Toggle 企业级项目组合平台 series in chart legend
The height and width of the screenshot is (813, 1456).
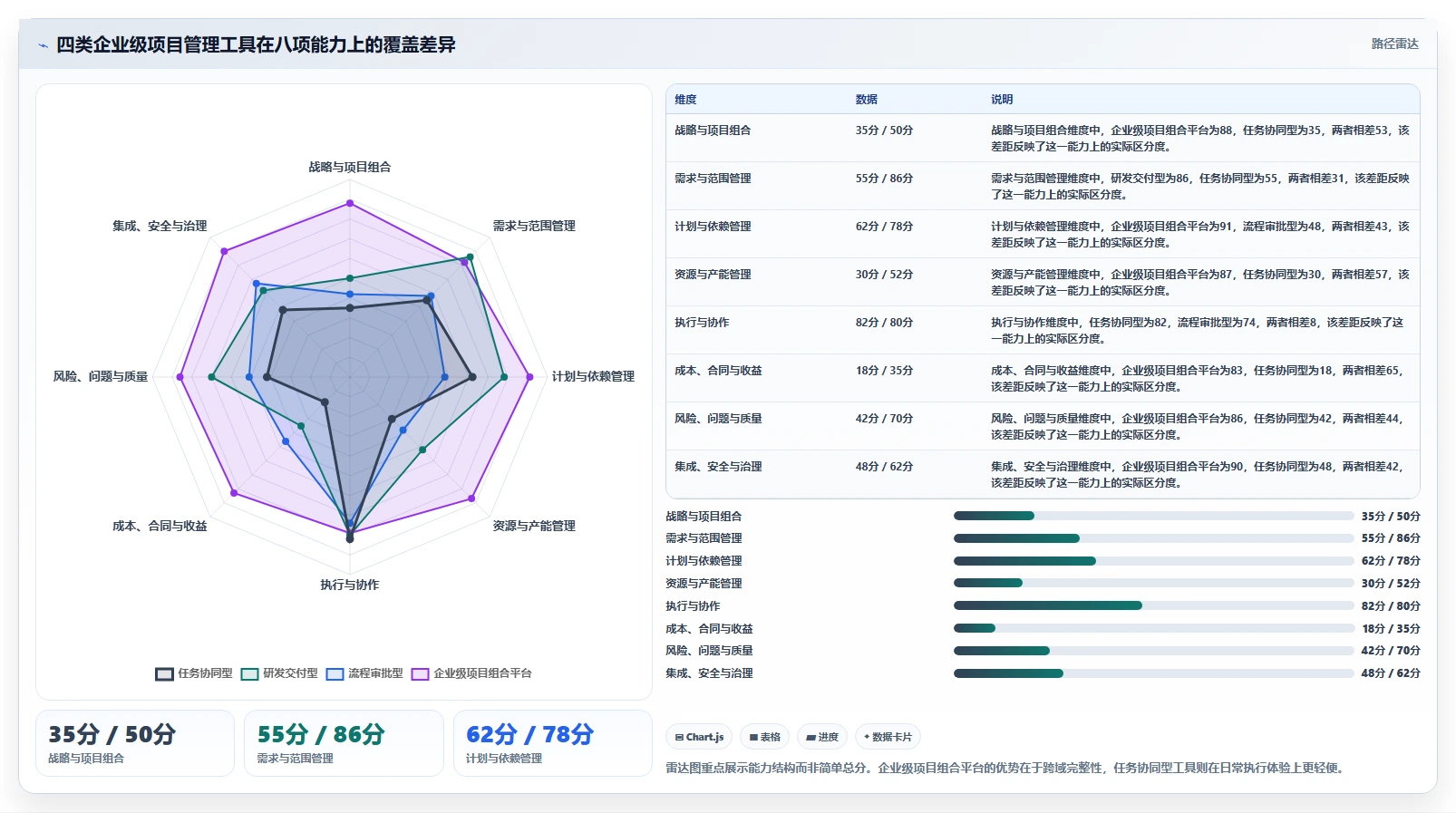click(471, 673)
